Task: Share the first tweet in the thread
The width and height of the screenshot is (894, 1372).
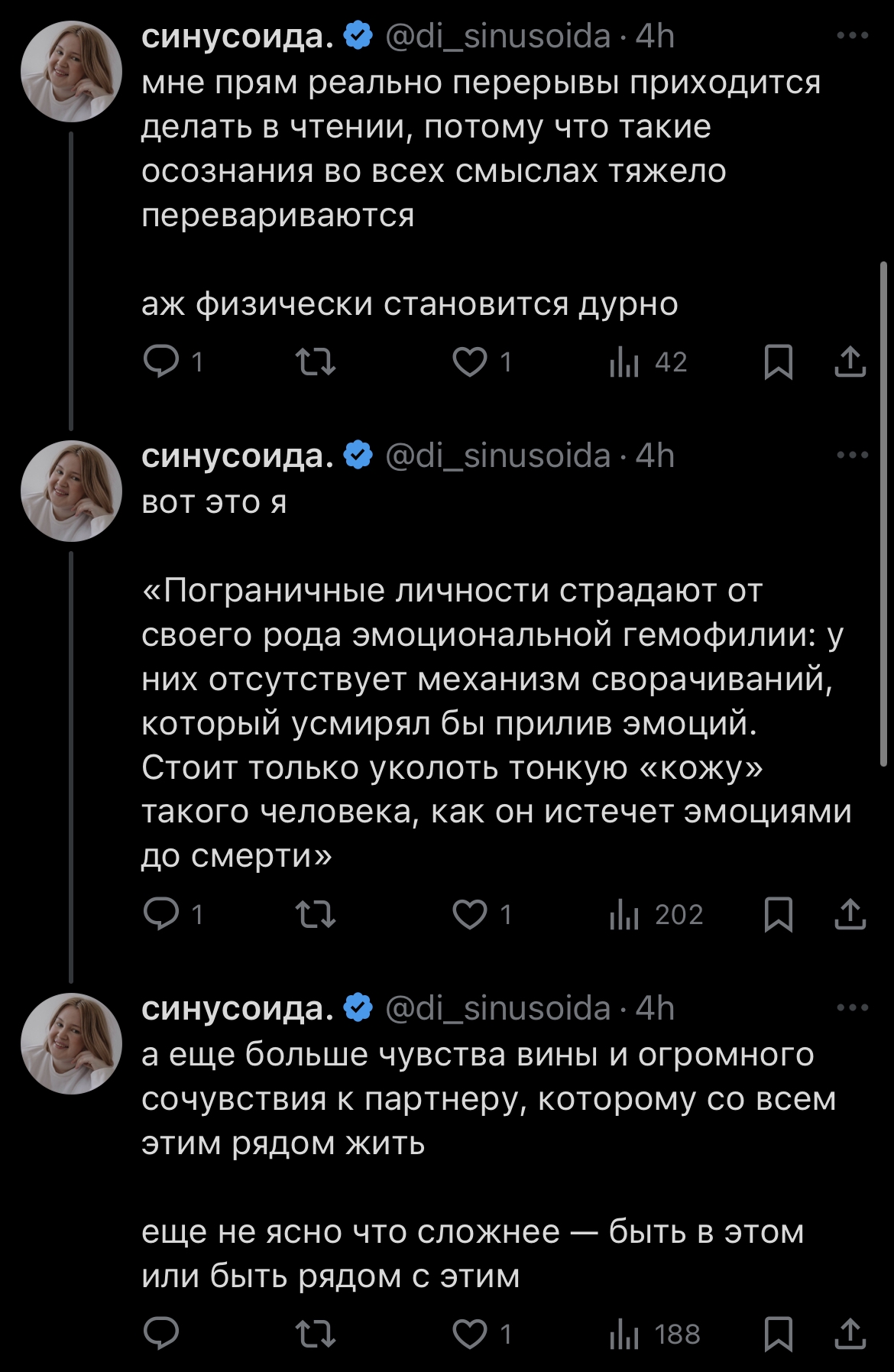Action: [850, 362]
